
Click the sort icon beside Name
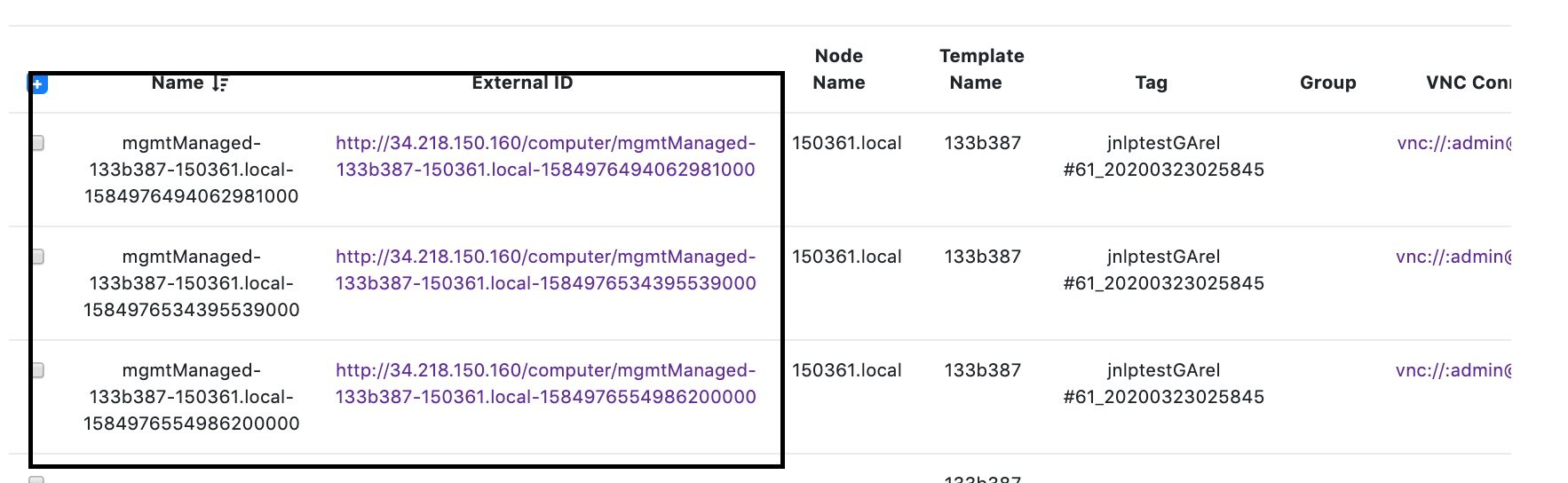pyautogui.click(x=220, y=83)
